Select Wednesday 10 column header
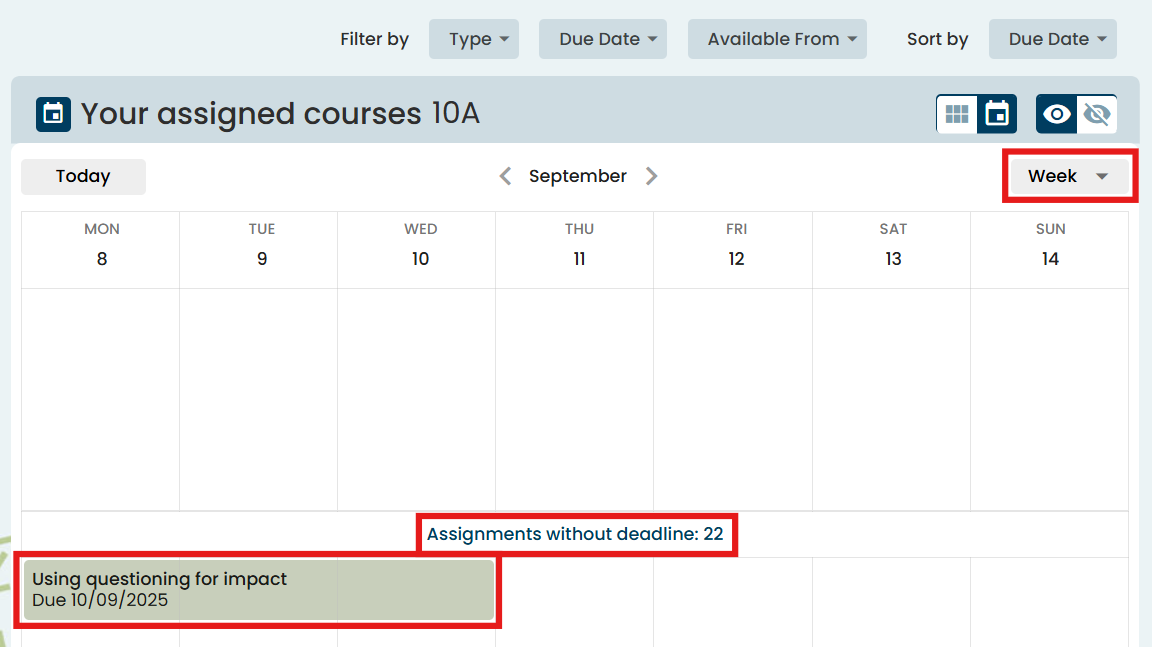The image size is (1152, 647). pyautogui.click(x=420, y=246)
